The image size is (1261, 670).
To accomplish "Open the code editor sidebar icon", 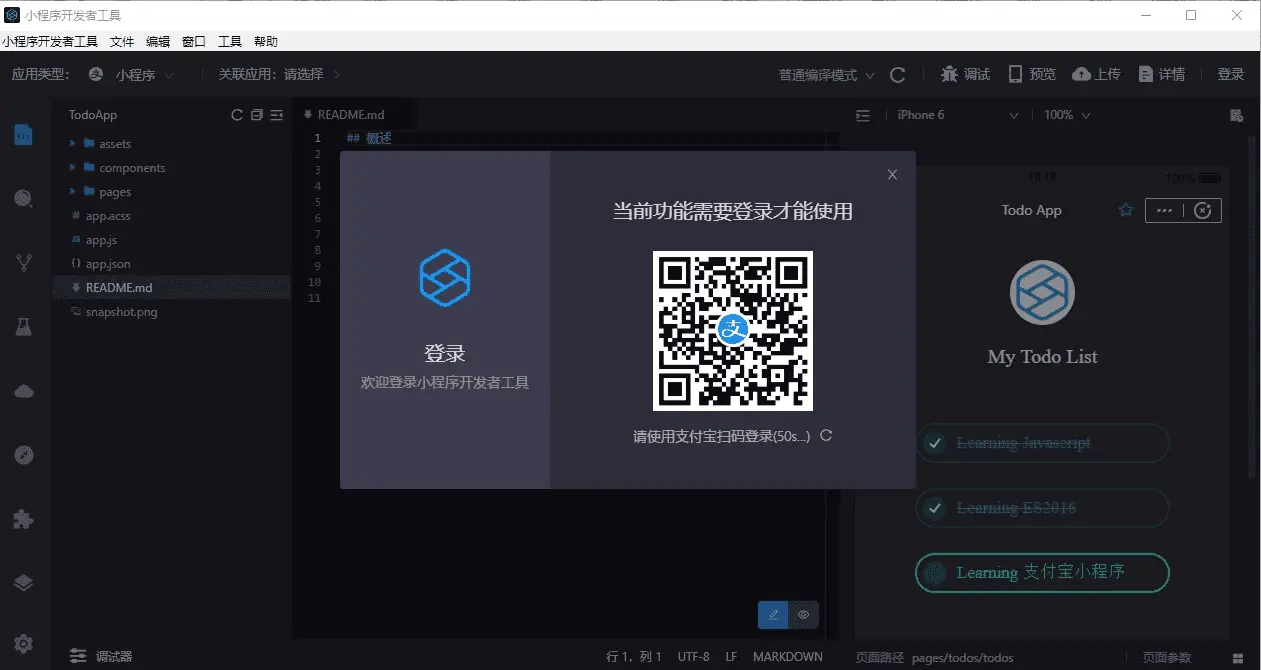I will point(24,134).
